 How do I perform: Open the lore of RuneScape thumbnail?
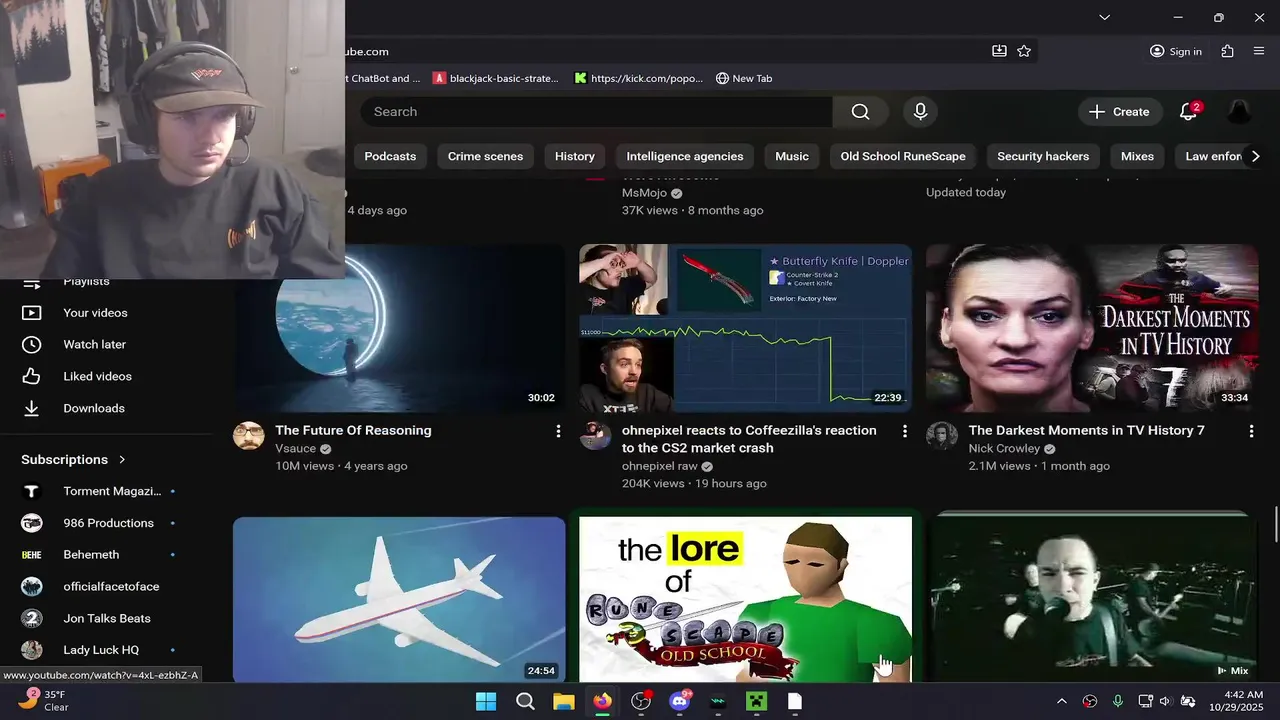click(x=745, y=599)
